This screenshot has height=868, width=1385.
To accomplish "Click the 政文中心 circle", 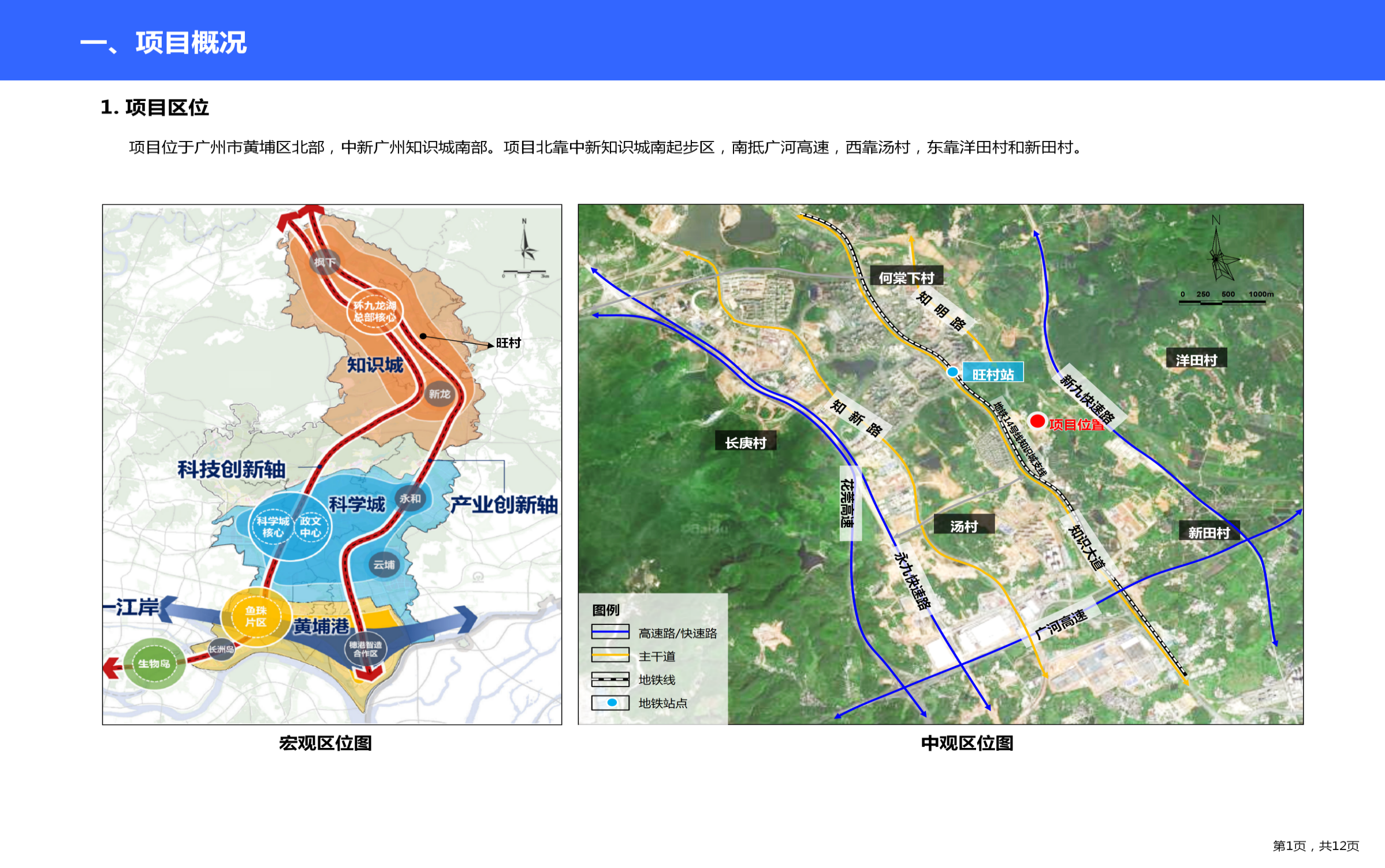I will (311, 527).
